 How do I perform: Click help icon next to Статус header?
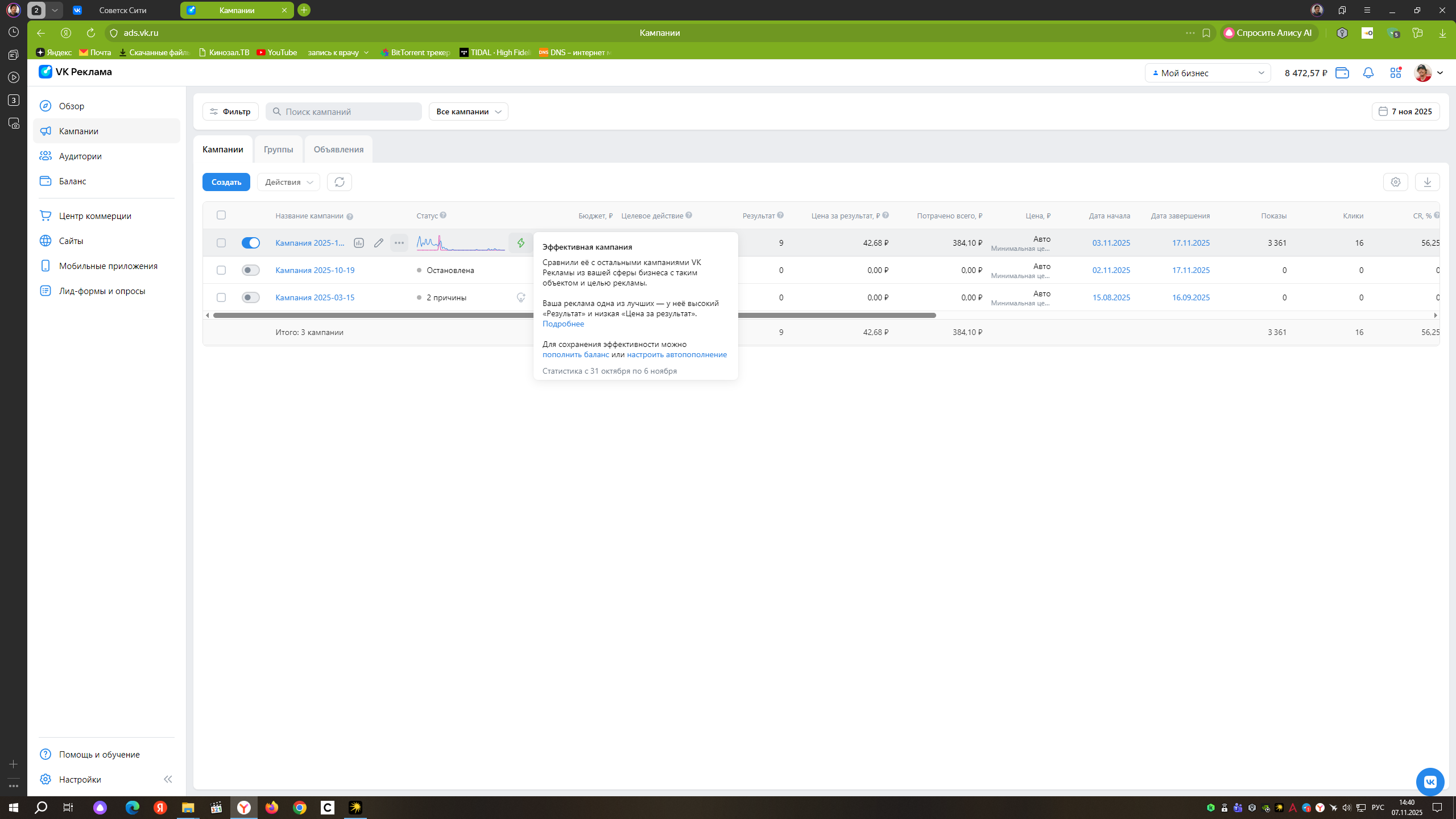click(x=443, y=215)
